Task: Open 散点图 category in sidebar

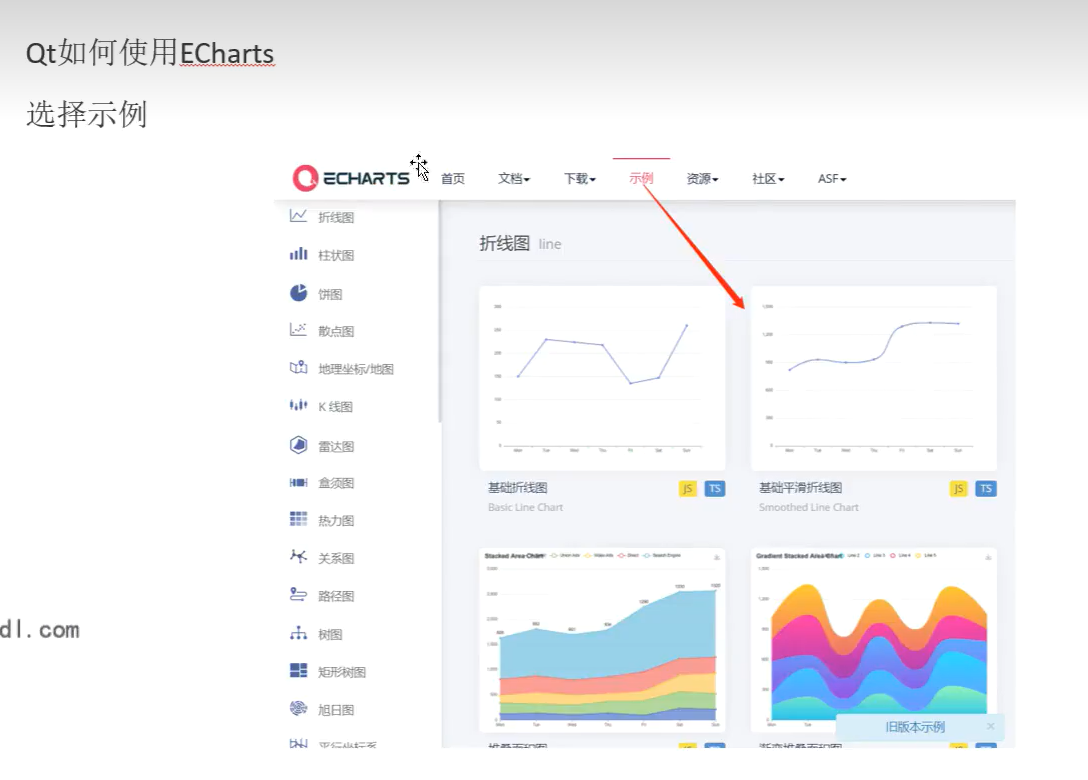Action: 336,331
